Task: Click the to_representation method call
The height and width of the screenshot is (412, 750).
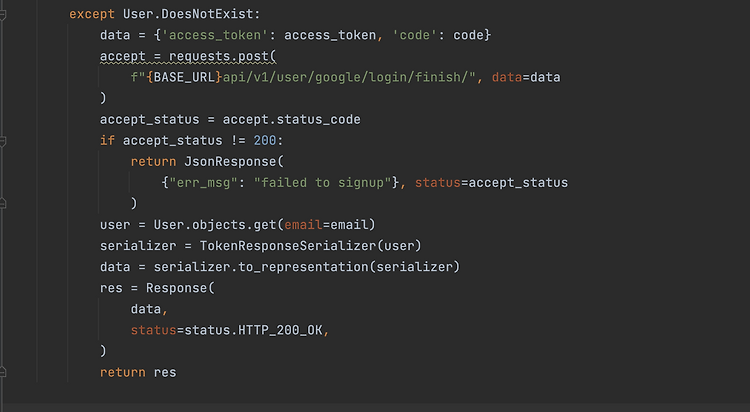Action: pyautogui.click(x=303, y=267)
